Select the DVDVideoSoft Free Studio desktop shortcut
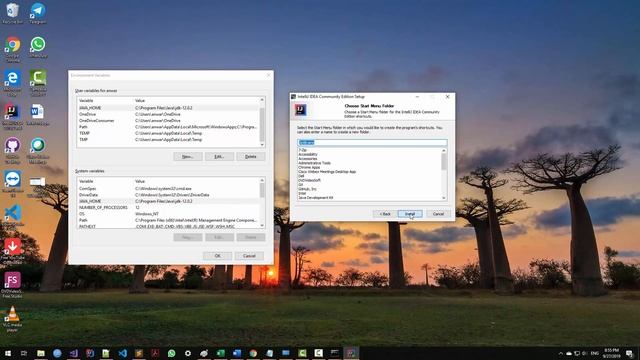 coord(12,285)
